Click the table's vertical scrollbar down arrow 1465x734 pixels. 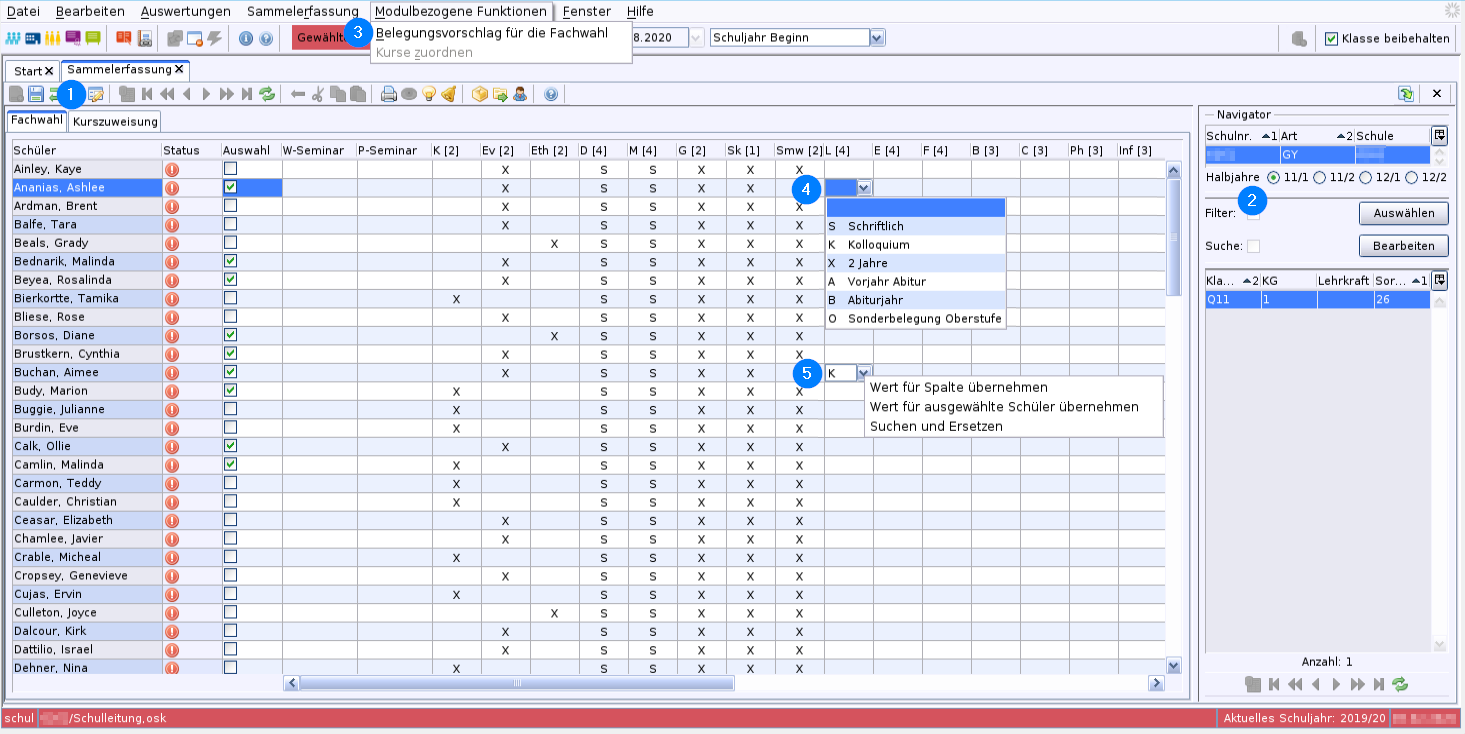[x=1174, y=664]
